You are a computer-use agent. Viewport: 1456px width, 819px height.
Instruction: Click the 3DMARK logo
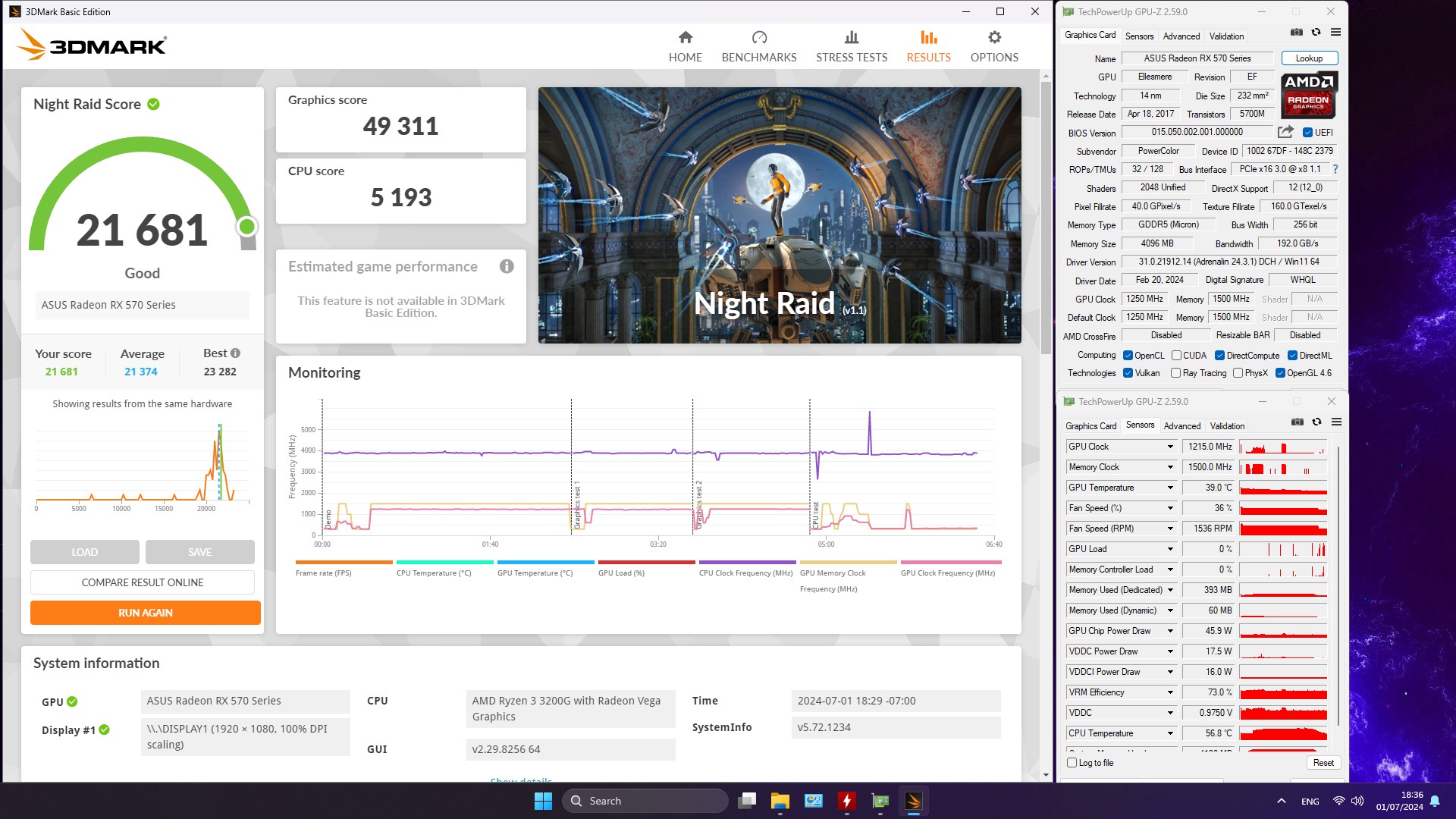pyautogui.click(x=92, y=45)
